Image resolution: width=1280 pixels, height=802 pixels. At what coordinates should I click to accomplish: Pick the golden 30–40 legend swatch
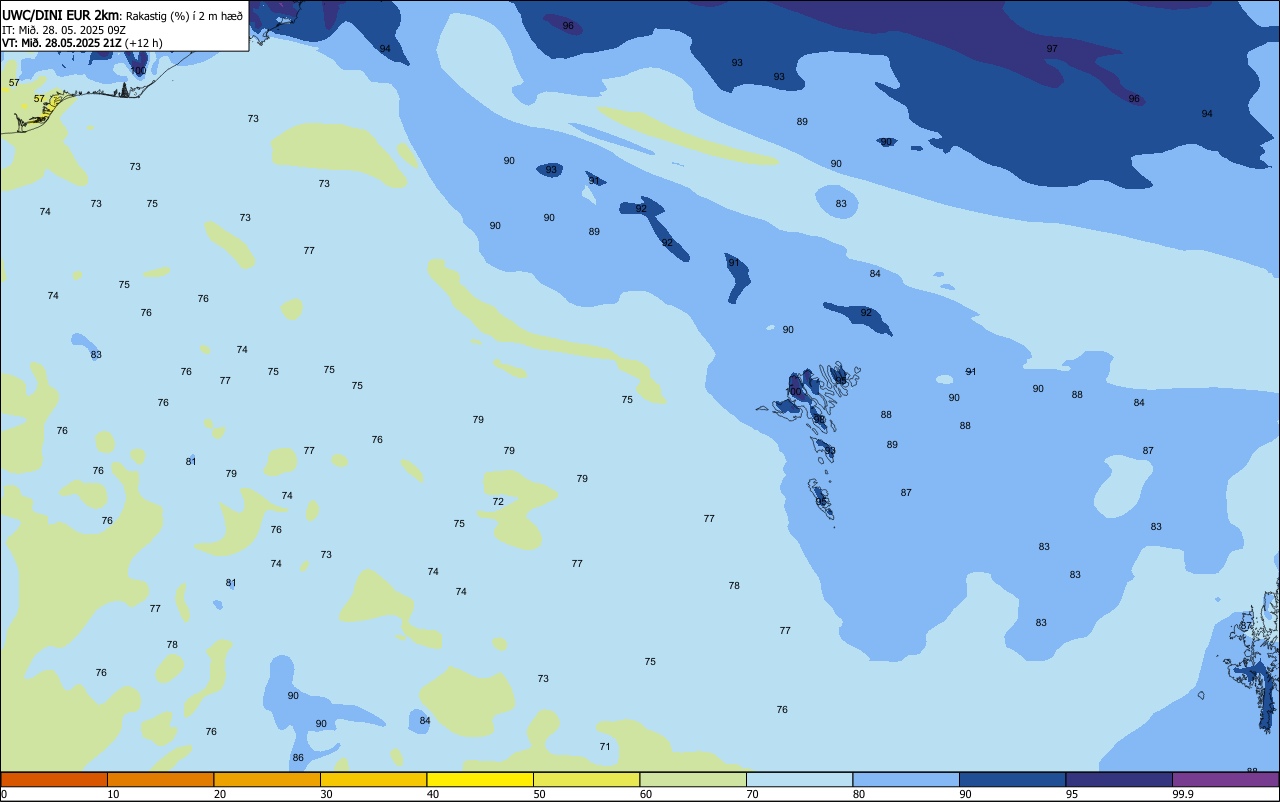pos(373,779)
